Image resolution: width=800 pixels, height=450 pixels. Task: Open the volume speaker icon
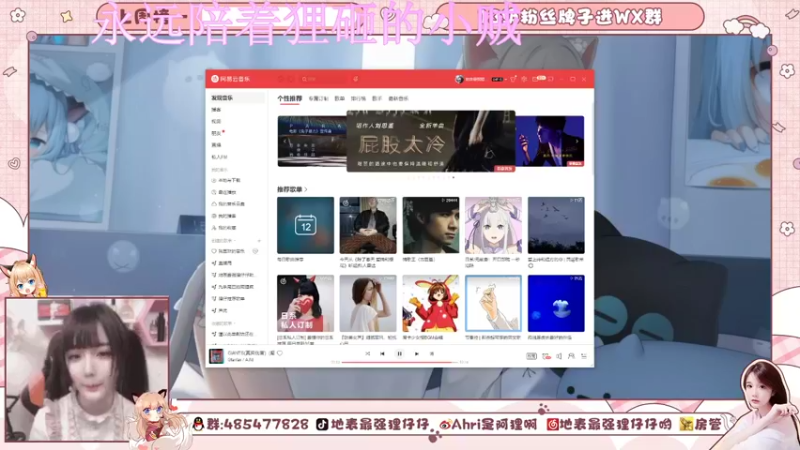[559, 356]
